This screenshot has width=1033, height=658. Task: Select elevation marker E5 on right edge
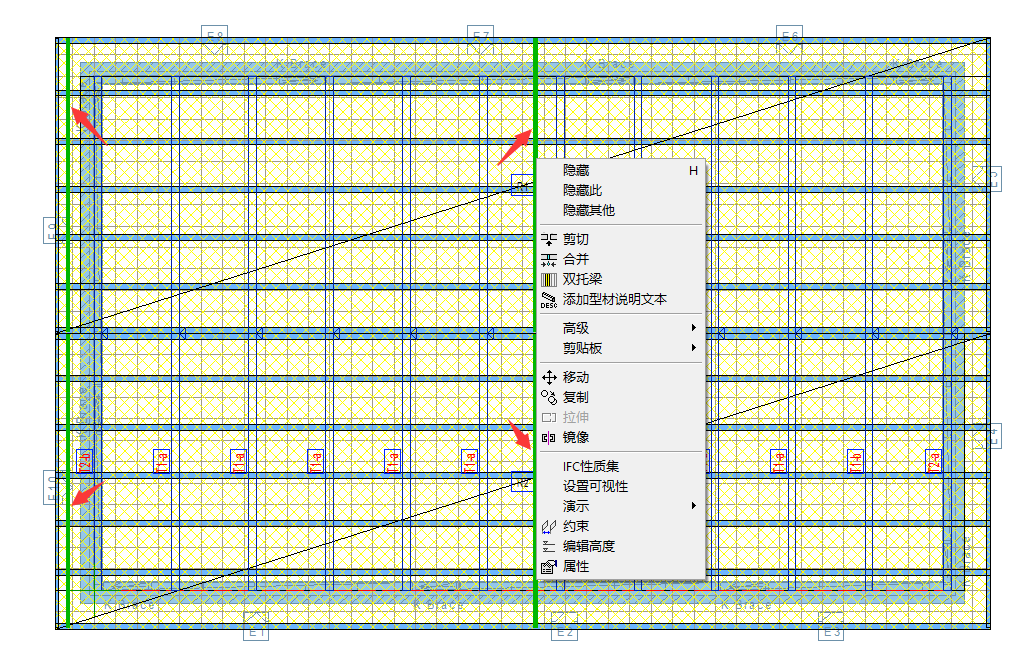point(987,178)
